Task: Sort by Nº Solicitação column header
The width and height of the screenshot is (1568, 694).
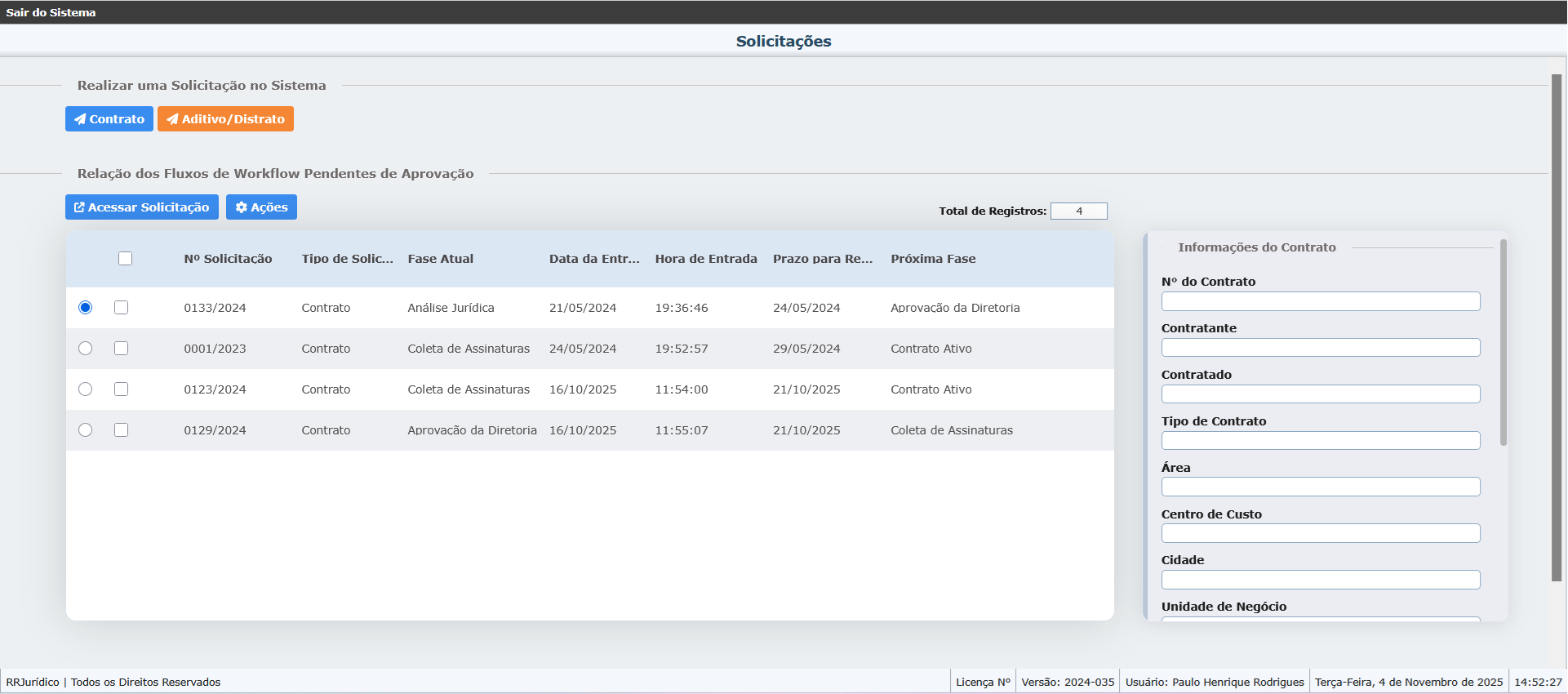Action: click(228, 259)
